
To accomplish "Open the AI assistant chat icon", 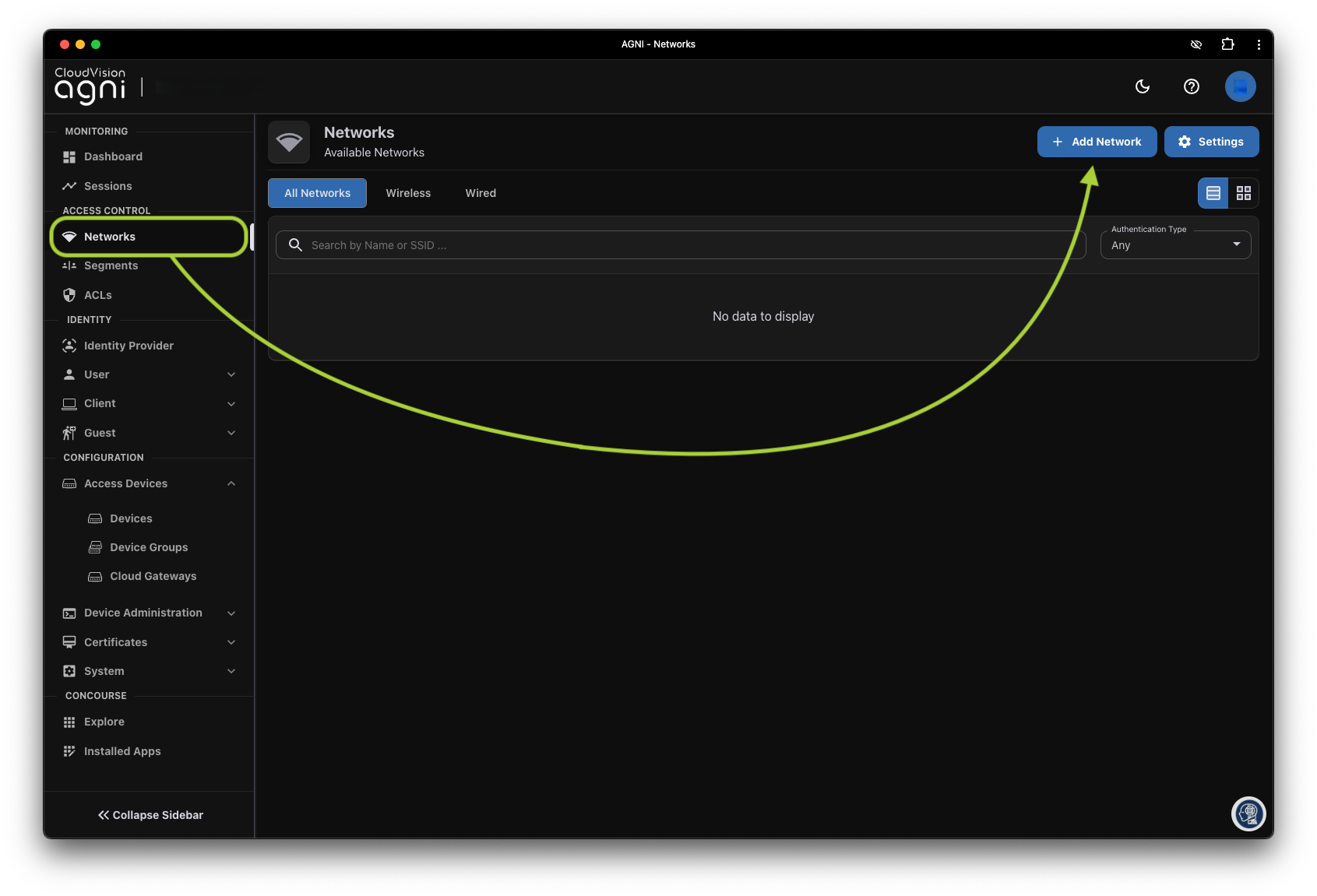I will click(1248, 814).
